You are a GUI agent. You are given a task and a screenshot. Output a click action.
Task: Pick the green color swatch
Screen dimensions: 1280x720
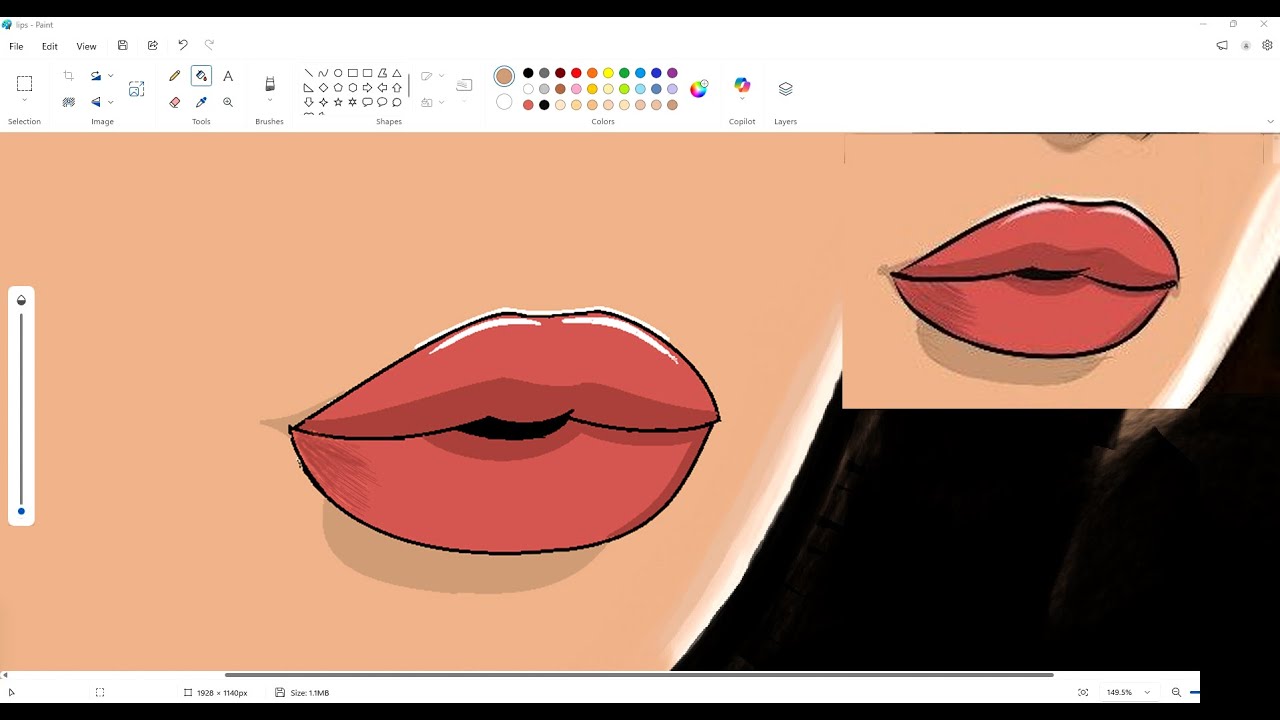(x=624, y=73)
